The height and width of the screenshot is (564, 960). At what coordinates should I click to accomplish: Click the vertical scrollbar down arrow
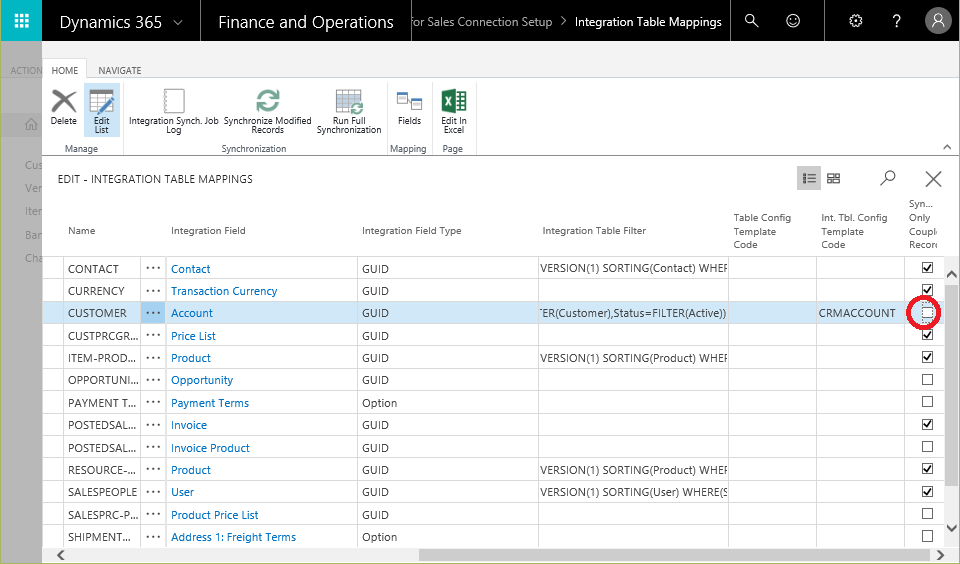click(951, 528)
